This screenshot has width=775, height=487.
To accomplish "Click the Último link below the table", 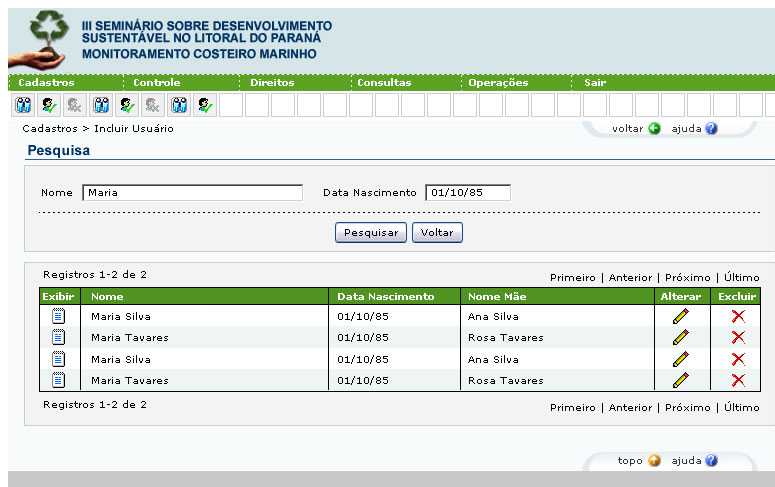I will [741, 408].
